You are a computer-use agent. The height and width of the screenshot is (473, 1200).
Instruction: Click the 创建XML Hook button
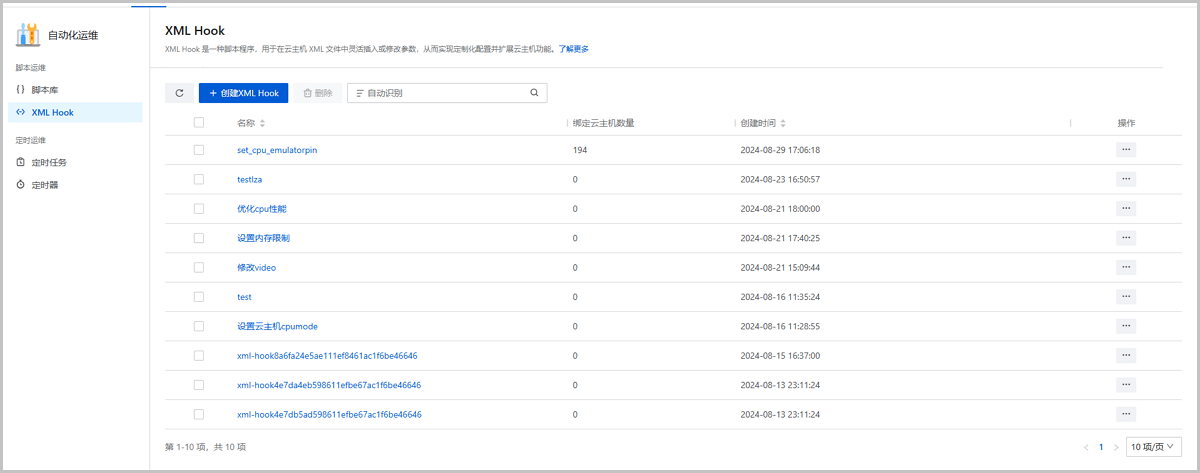tap(244, 93)
